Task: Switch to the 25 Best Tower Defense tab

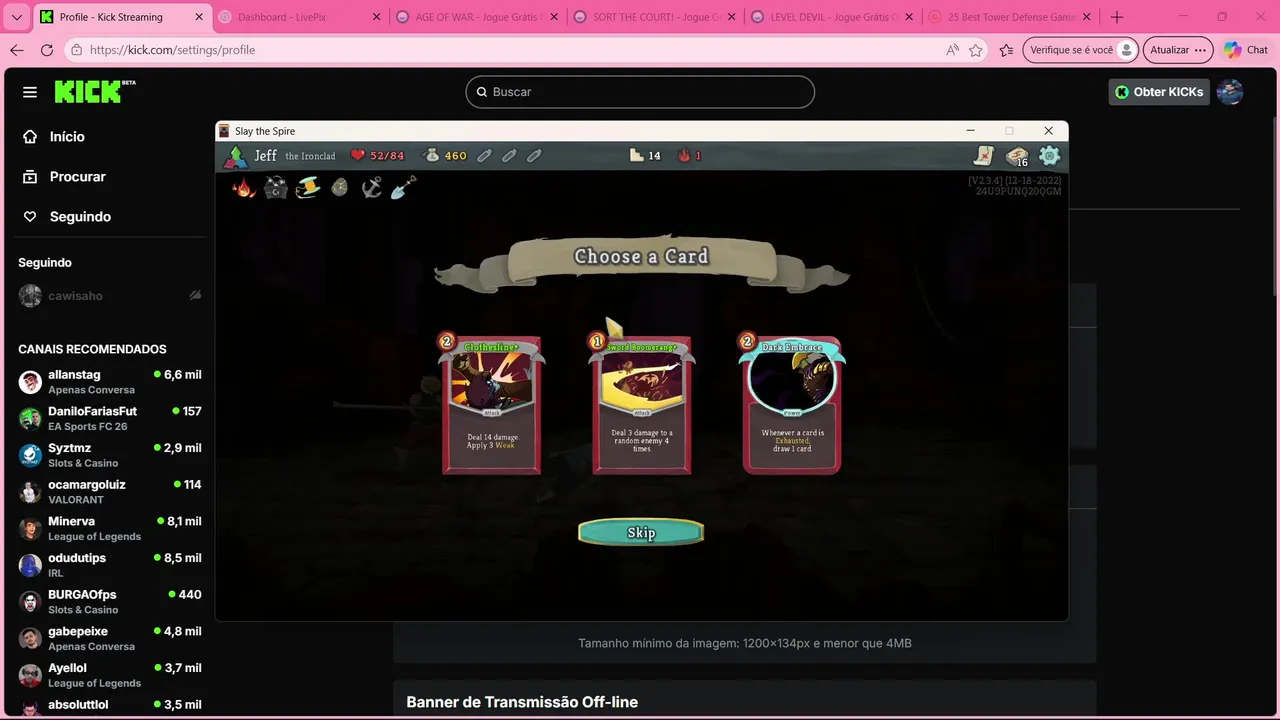Action: (x=1010, y=17)
